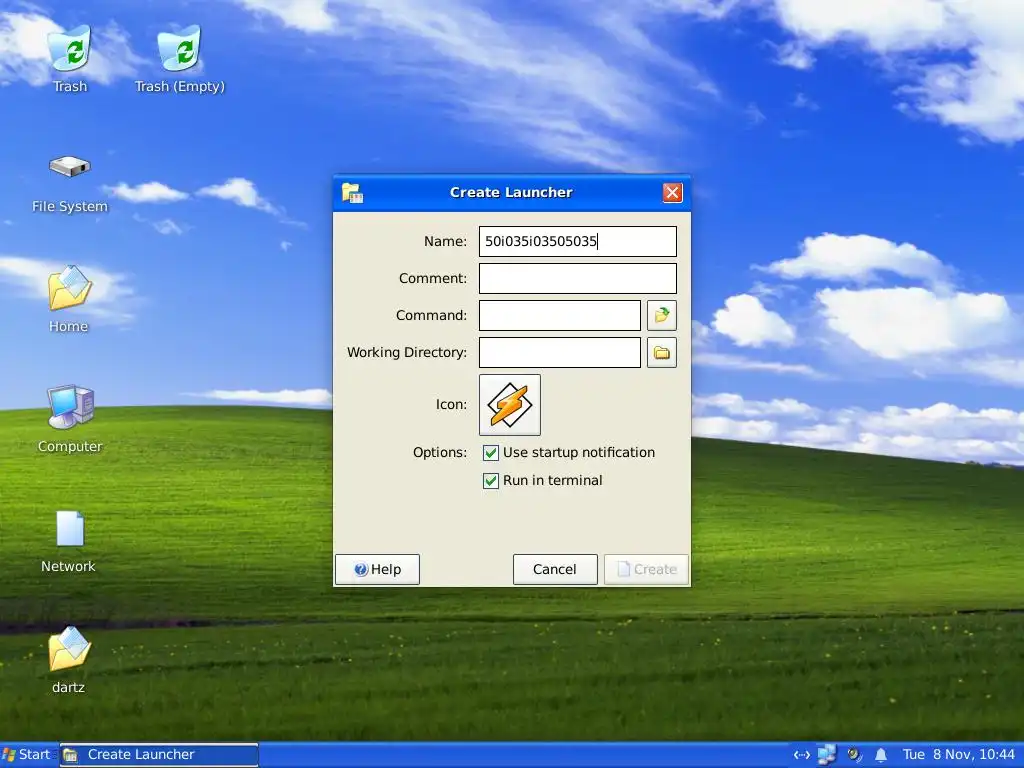Screen dimensions: 1024x768
Task: Choose a launcher icon via the lightning bolt button
Action: (510, 405)
